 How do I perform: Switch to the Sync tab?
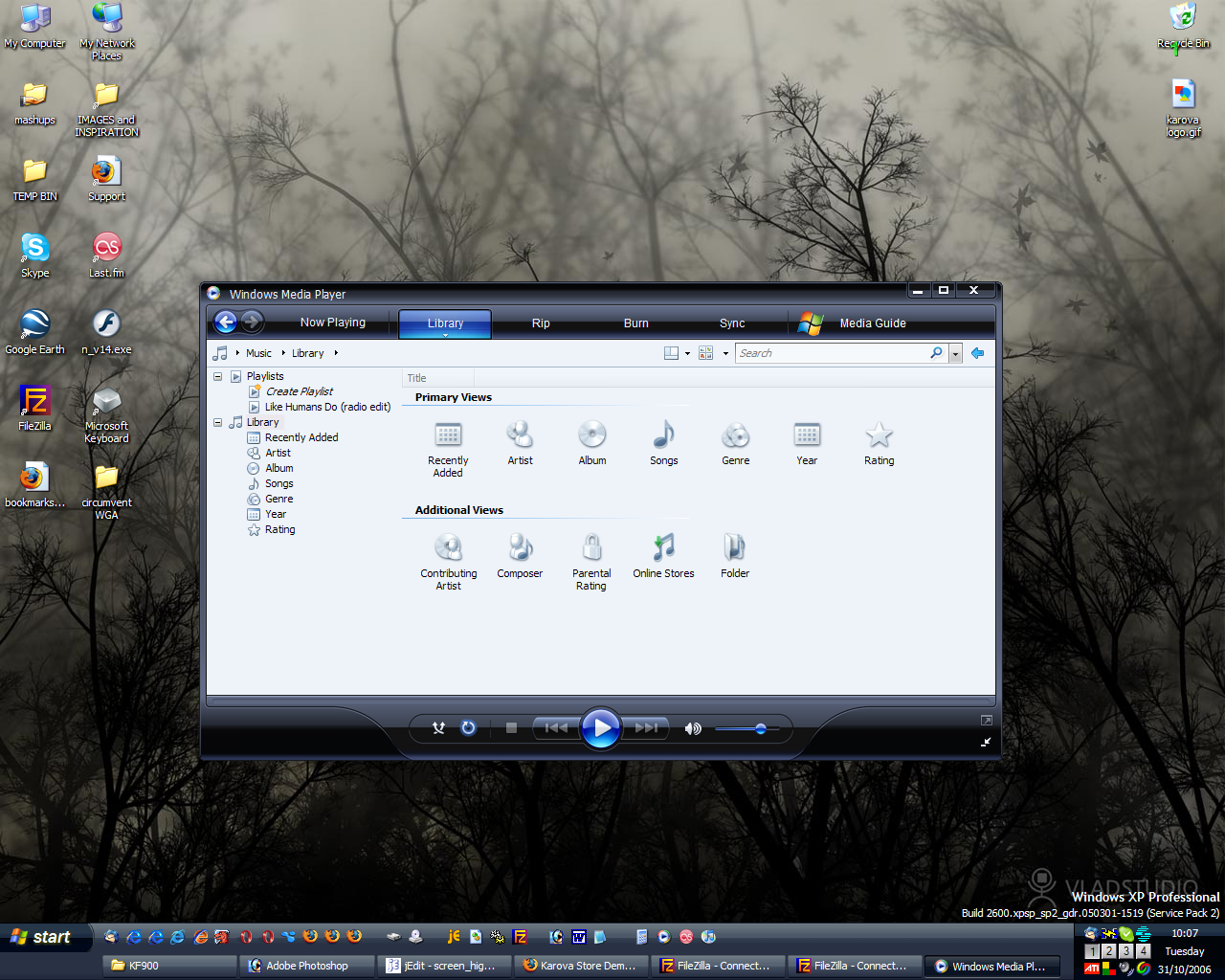[x=732, y=323]
